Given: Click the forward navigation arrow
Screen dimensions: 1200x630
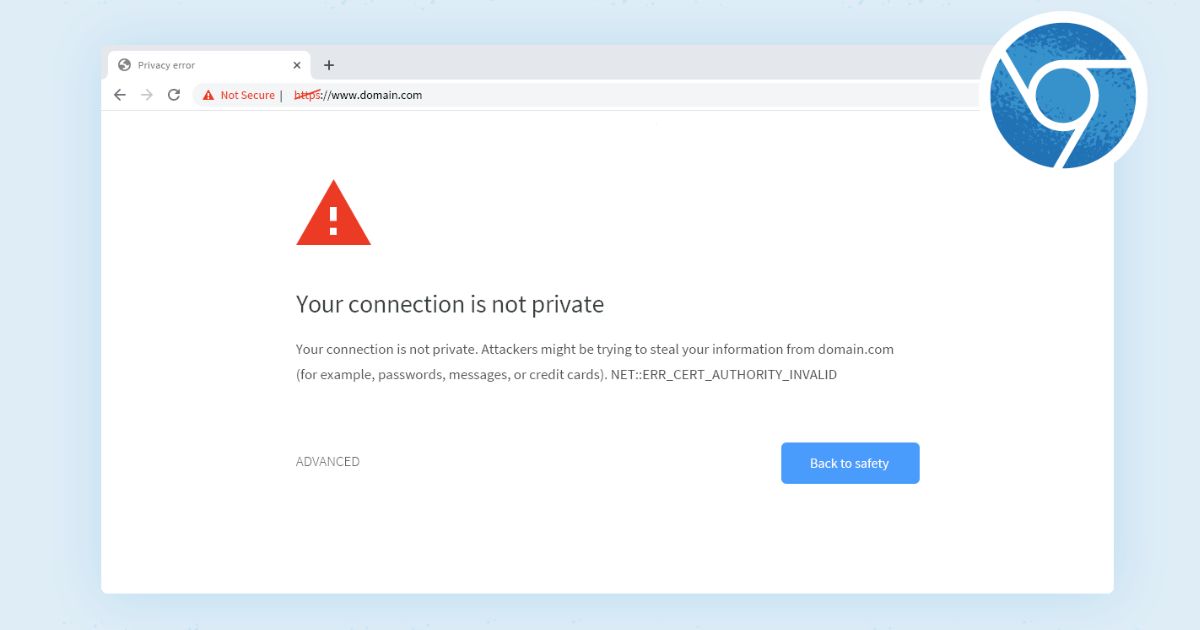Looking at the screenshot, I should [x=147, y=94].
